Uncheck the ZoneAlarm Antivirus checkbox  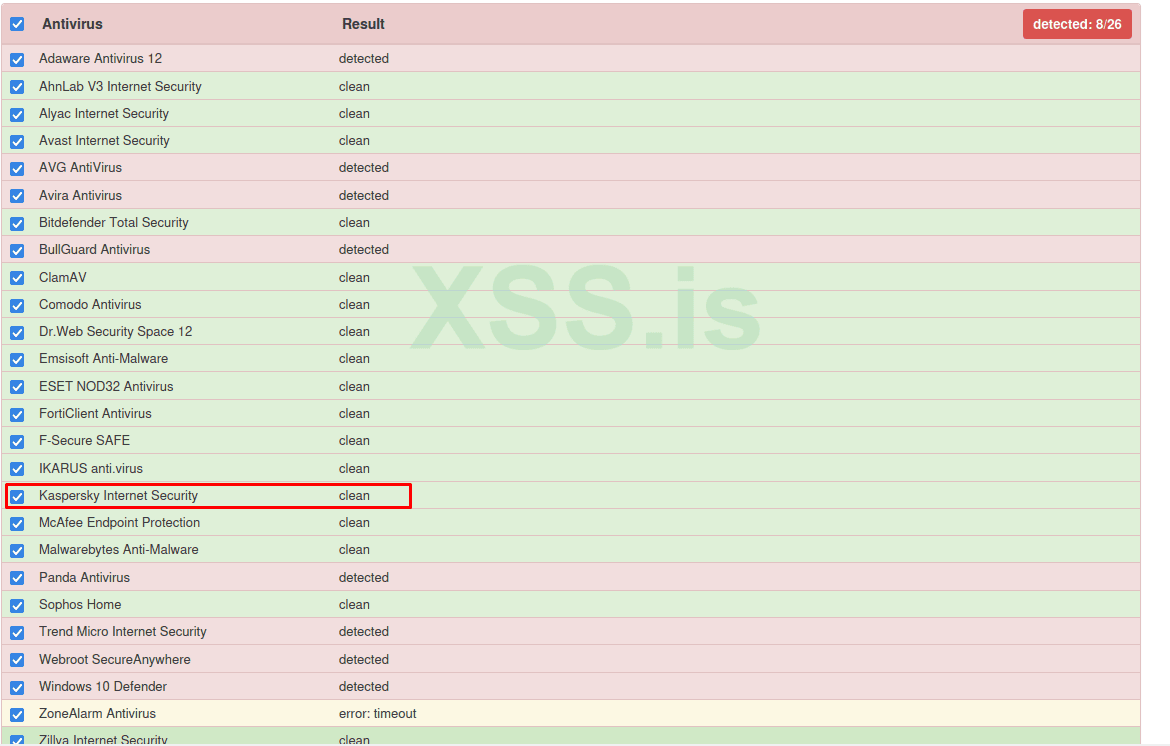click(17, 715)
